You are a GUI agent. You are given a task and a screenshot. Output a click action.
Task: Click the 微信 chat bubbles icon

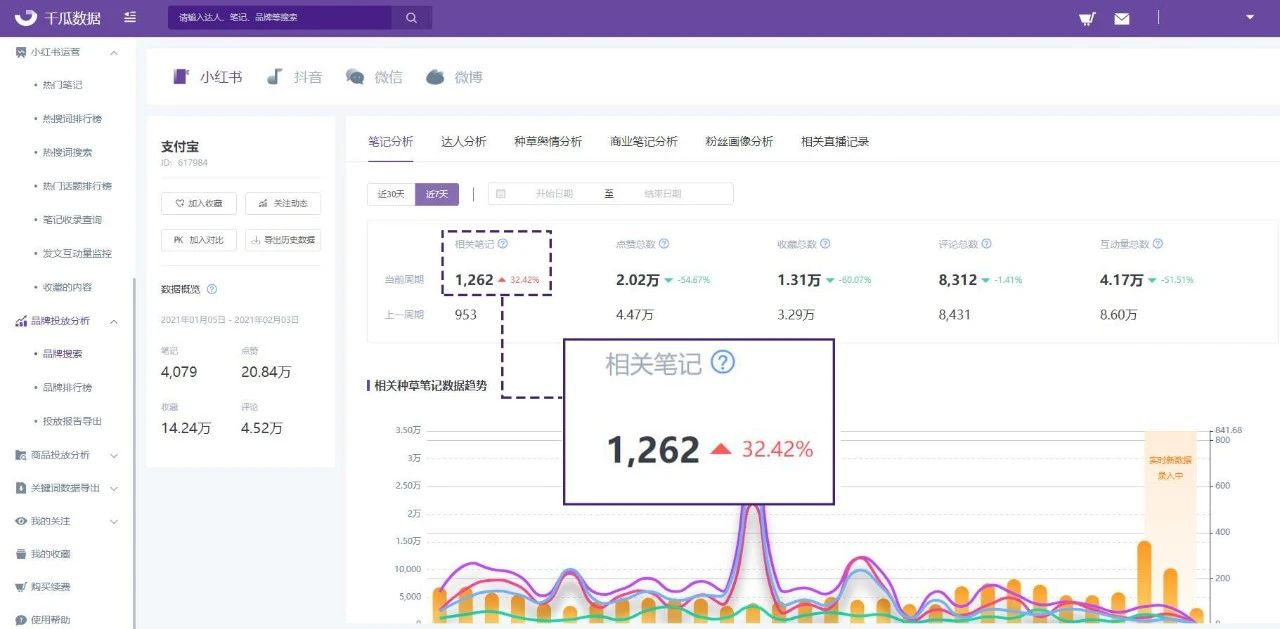click(x=355, y=77)
